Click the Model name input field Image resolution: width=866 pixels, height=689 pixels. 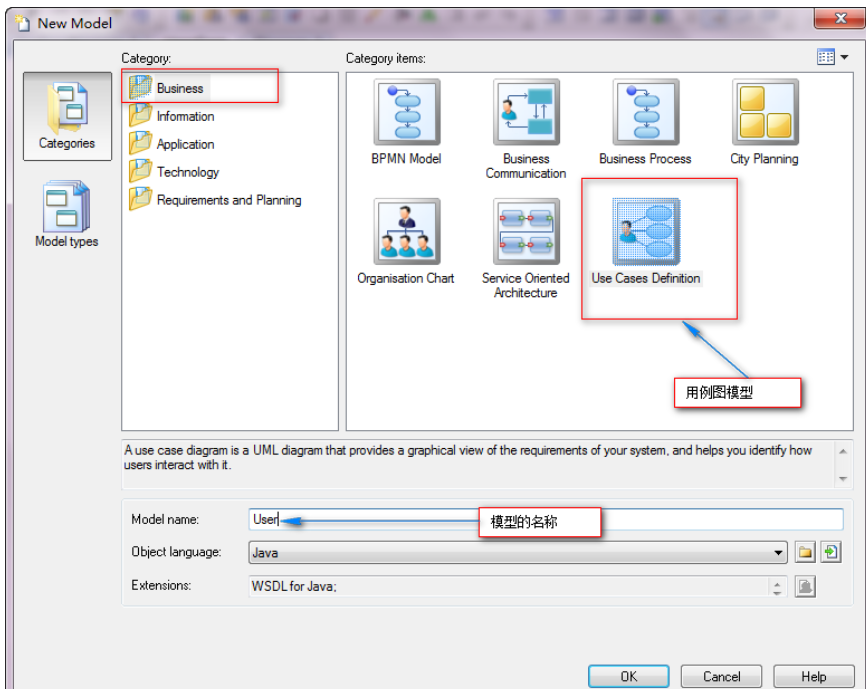click(546, 520)
